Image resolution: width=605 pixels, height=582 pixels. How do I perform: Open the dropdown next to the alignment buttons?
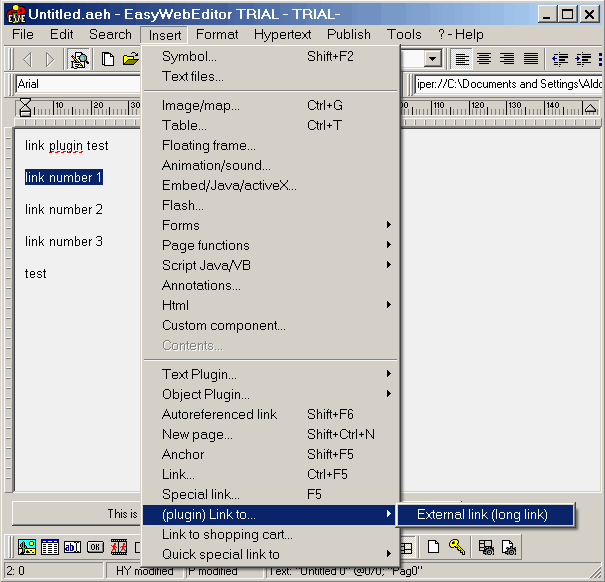432,59
